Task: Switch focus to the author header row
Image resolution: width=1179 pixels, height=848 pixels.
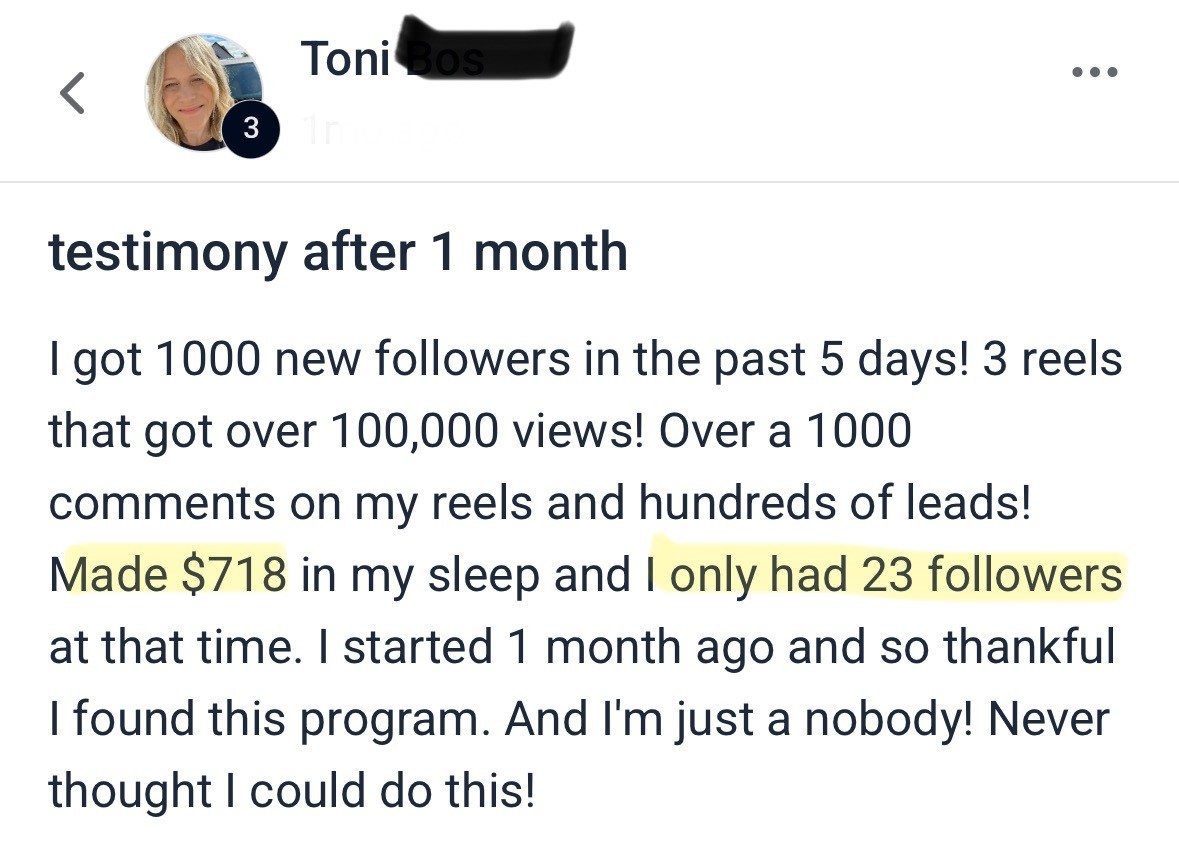Action: (400, 90)
